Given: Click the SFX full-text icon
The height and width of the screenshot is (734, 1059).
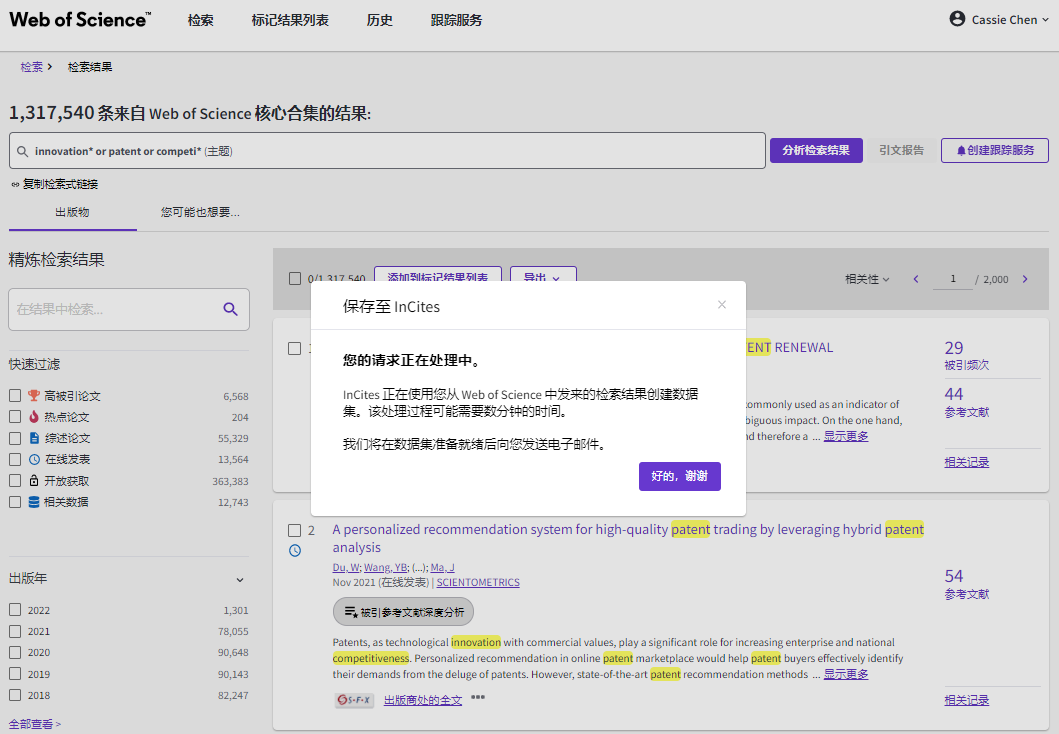Looking at the screenshot, I should pos(355,700).
